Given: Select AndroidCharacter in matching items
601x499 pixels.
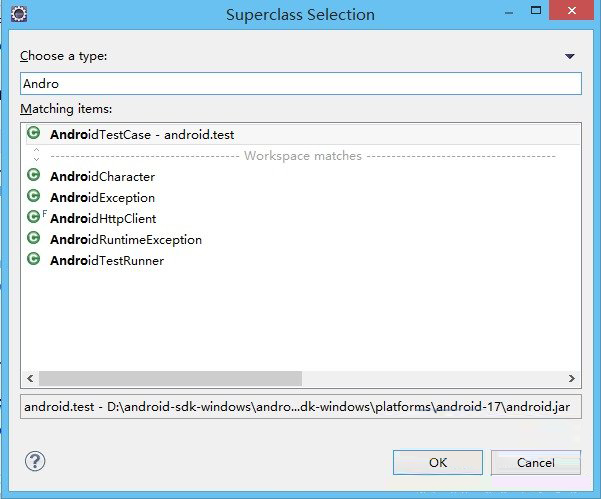Looking at the screenshot, I should point(102,177).
